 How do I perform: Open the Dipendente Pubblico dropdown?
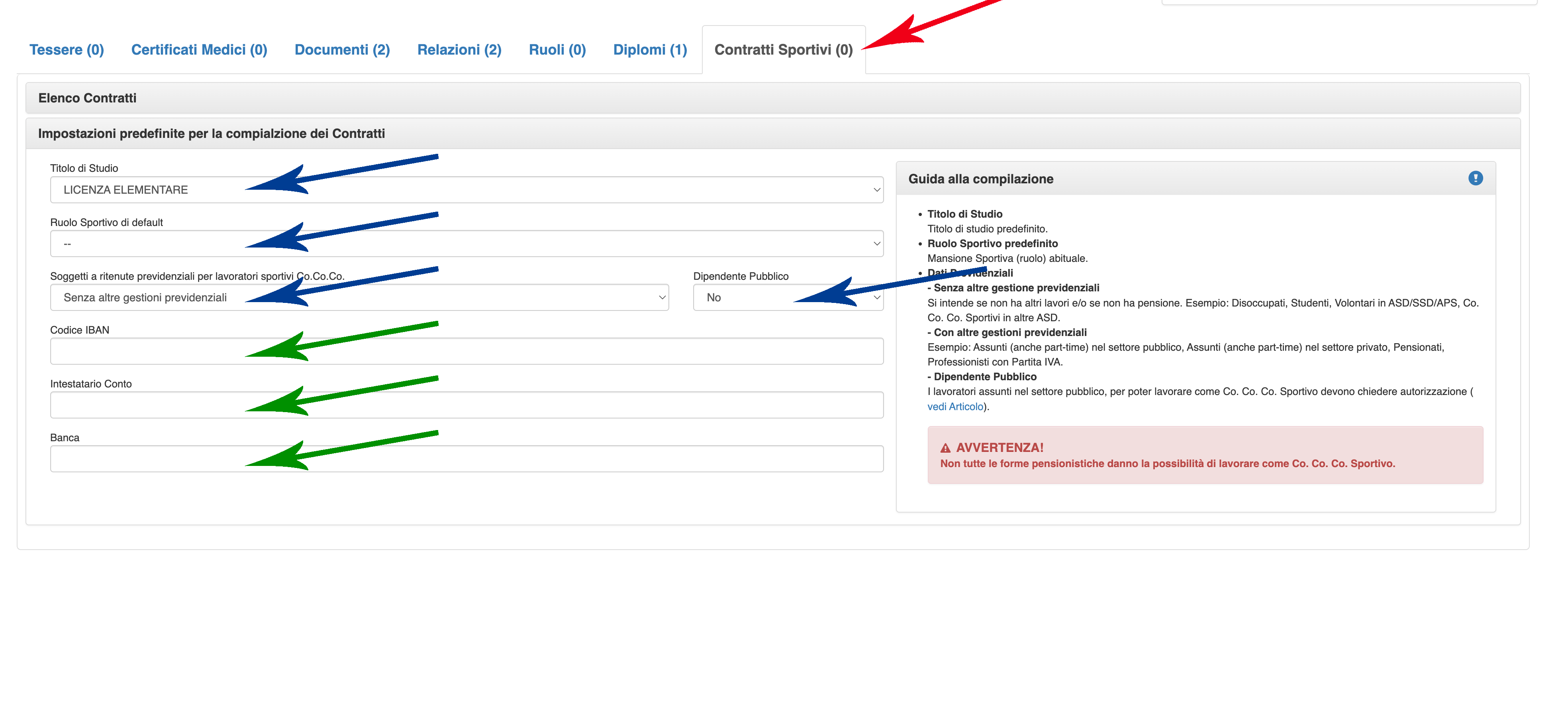point(787,297)
